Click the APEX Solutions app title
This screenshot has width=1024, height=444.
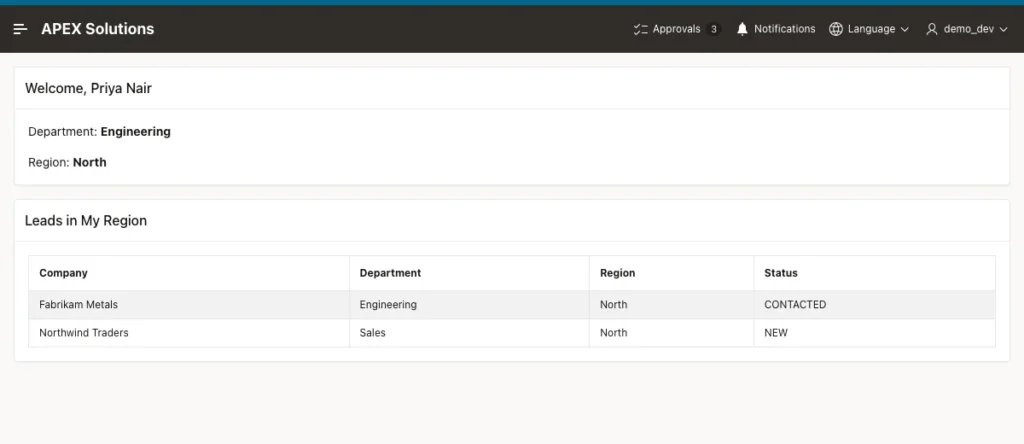tap(98, 29)
